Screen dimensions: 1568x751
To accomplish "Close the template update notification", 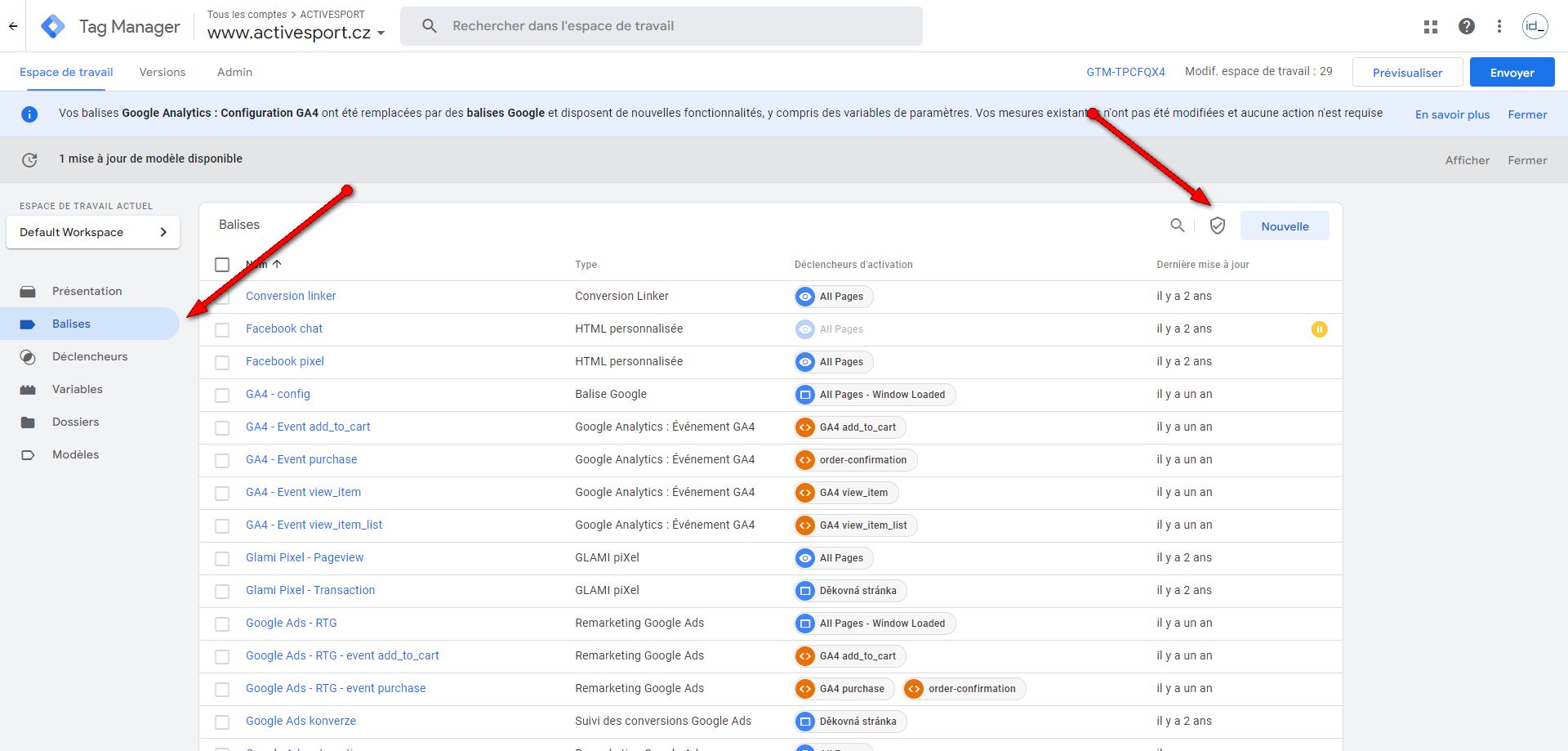I will (x=1527, y=160).
